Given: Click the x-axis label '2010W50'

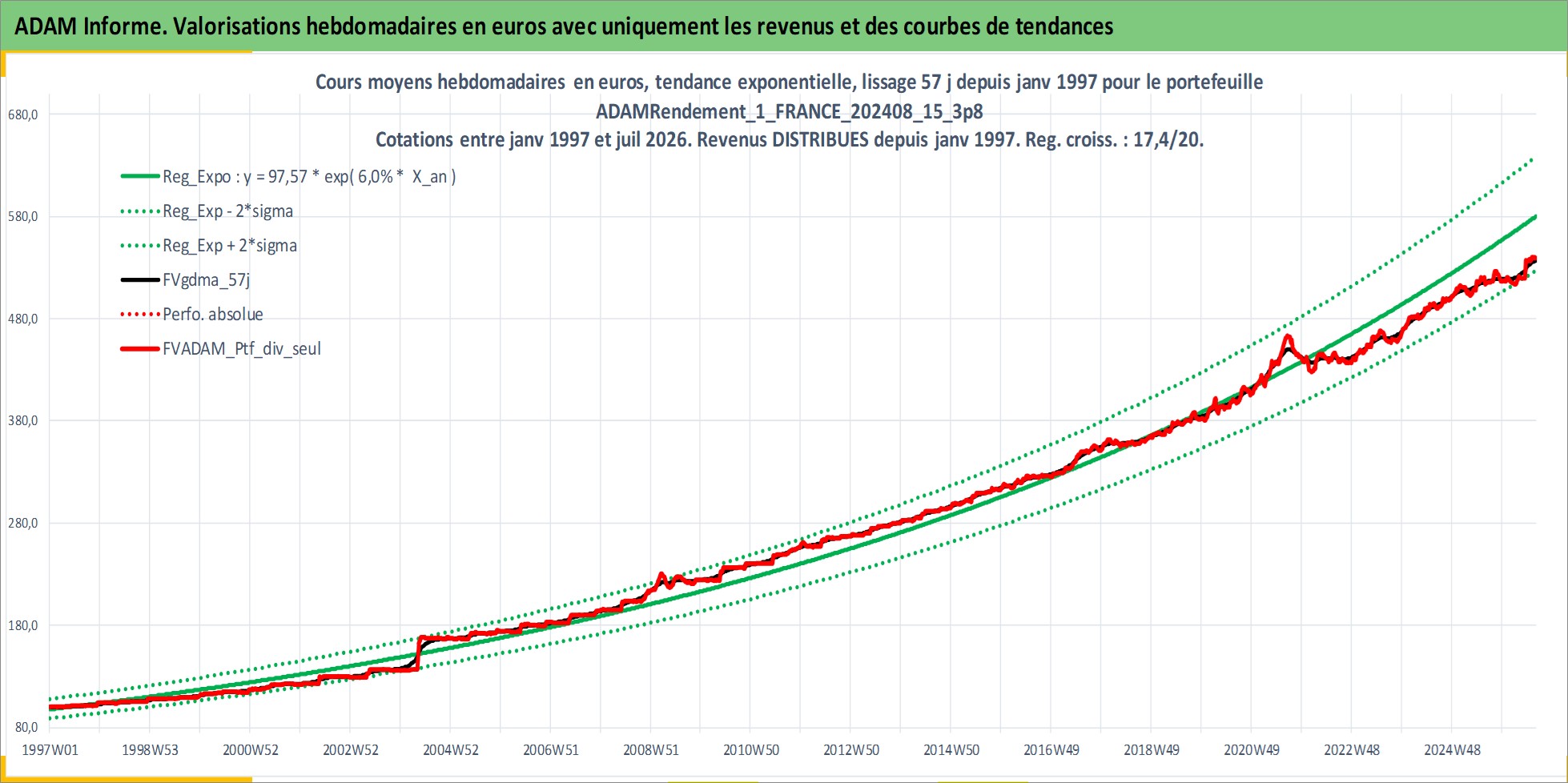Looking at the screenshot, I should (751, 750).
